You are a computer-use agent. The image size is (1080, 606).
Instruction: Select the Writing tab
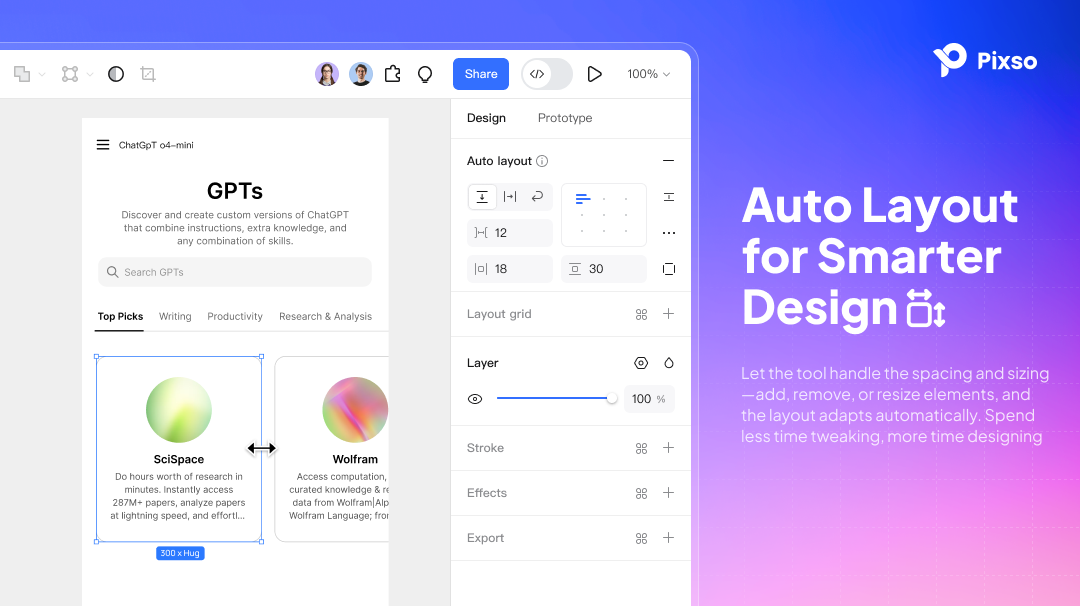pyautogui.click(x=175, y=316)
